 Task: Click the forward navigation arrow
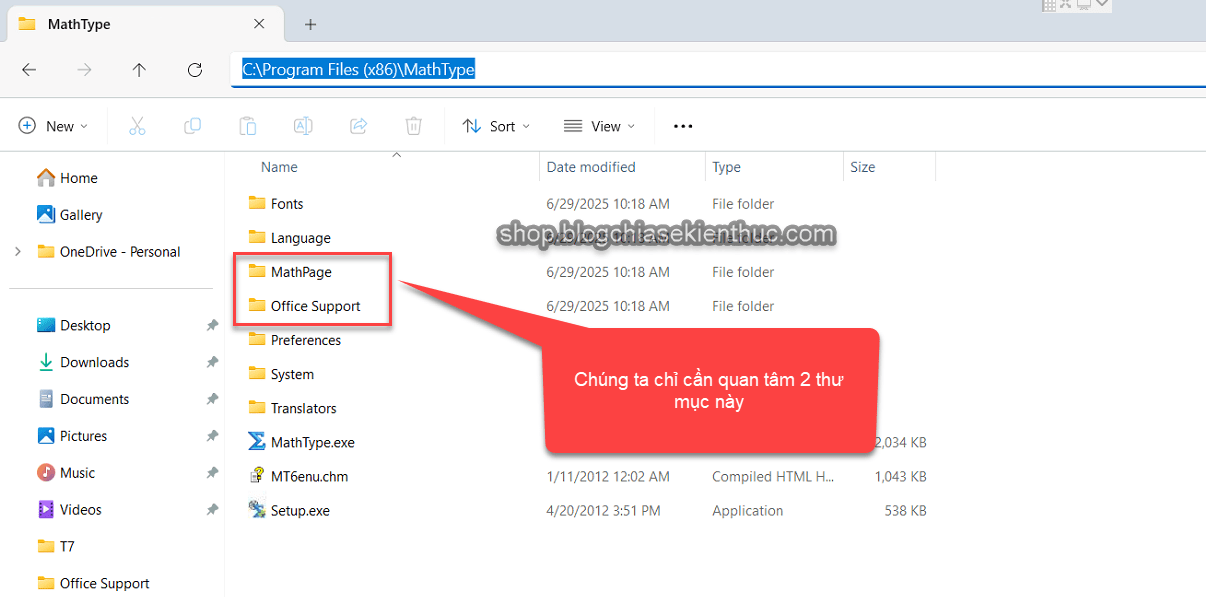tap(85, 70)
